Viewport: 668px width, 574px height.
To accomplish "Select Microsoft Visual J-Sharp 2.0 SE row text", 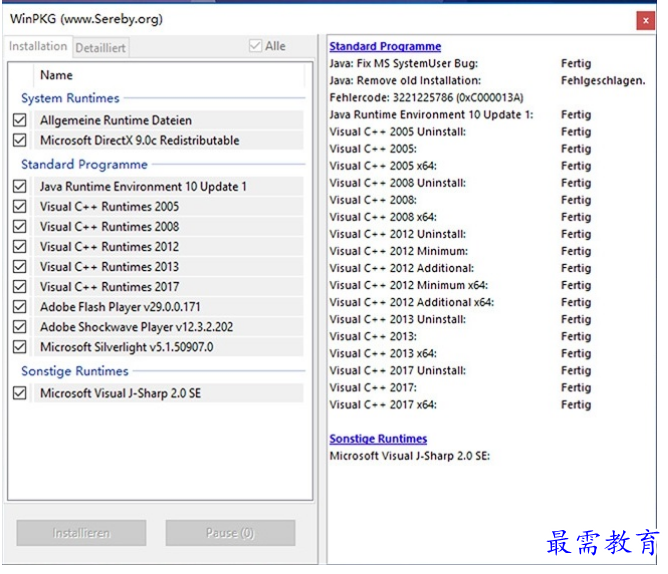I will tap(121, 393).
